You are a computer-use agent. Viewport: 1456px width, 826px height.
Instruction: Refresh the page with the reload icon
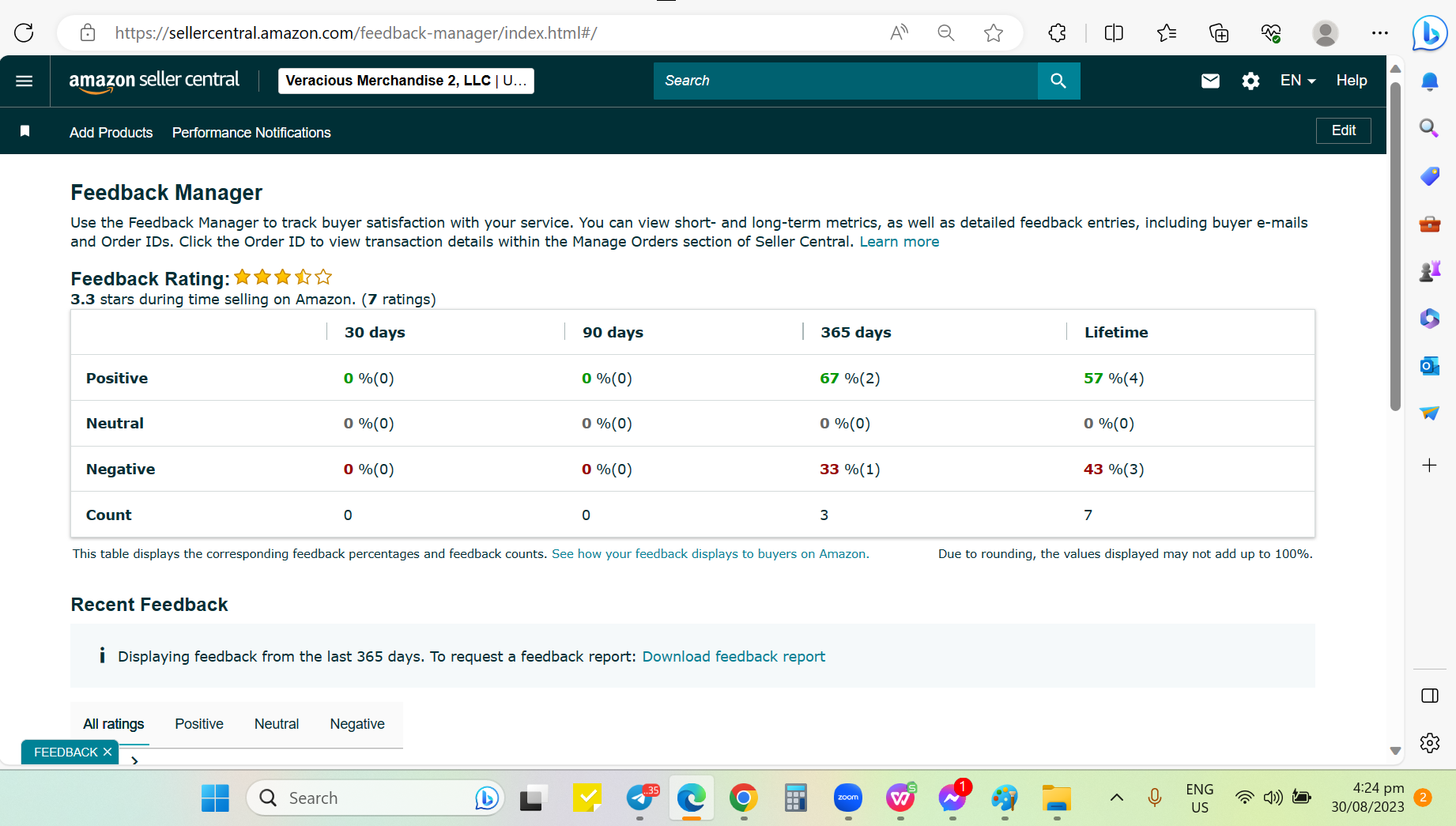click(x=25, y=33)
